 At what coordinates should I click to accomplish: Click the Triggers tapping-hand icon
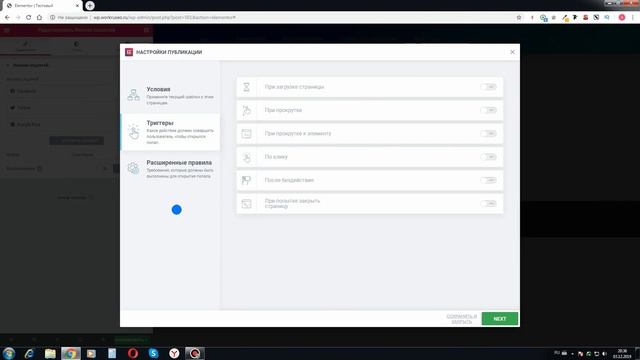(133, 131)
